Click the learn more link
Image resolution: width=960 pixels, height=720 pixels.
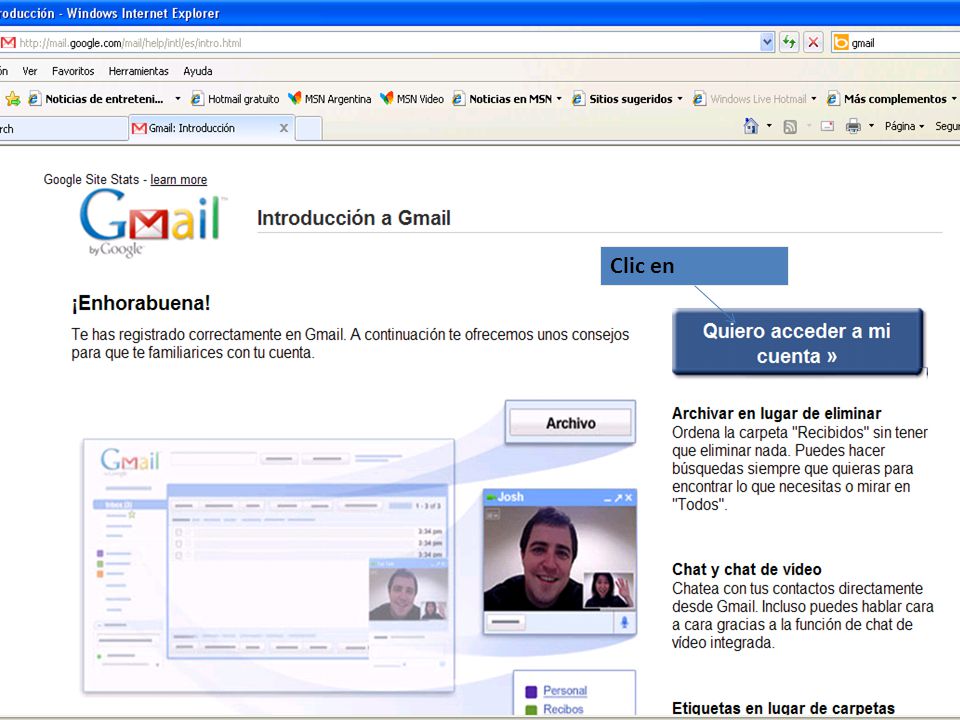coord(179,179)
